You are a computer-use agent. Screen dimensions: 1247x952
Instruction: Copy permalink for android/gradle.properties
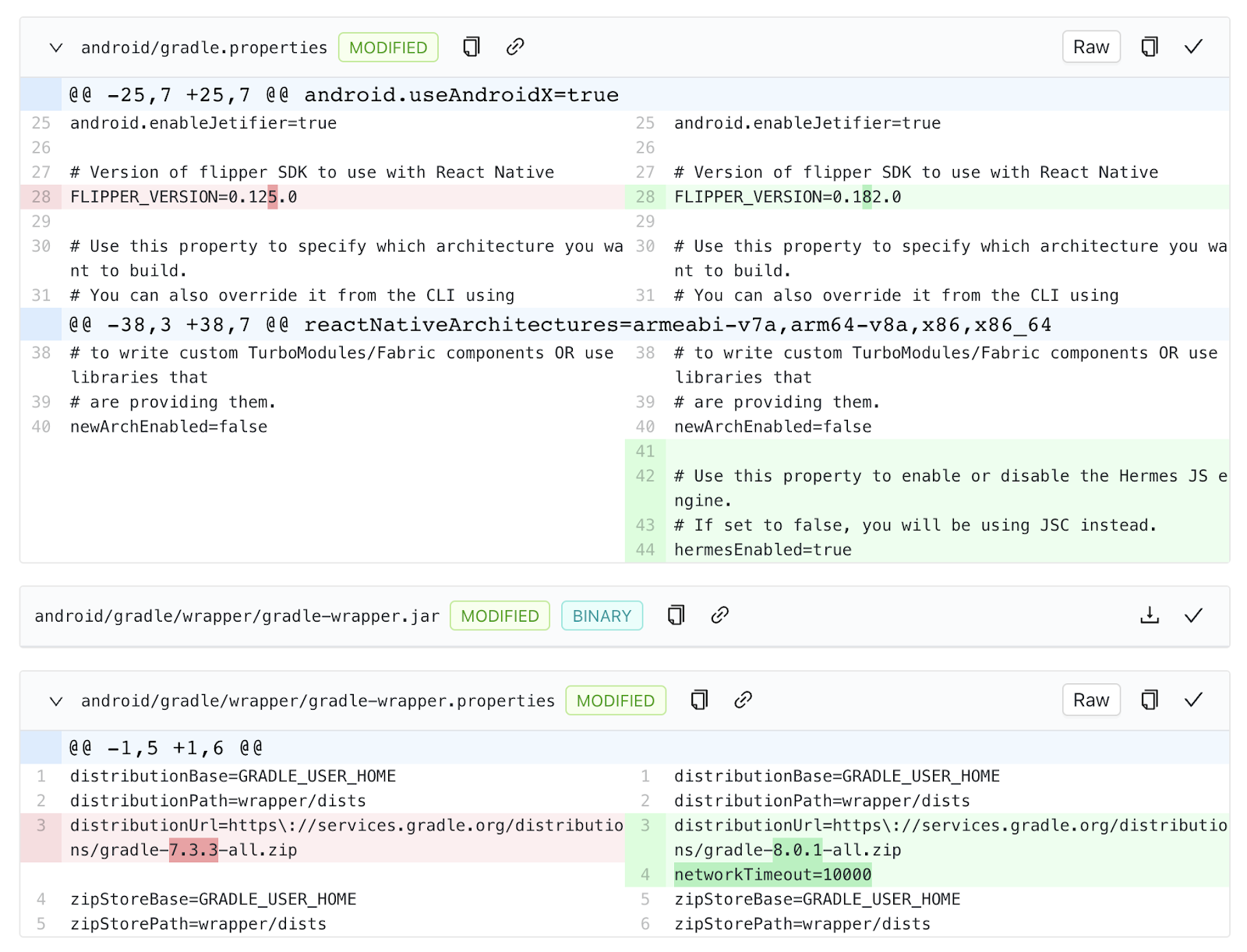tap(514, 48)
